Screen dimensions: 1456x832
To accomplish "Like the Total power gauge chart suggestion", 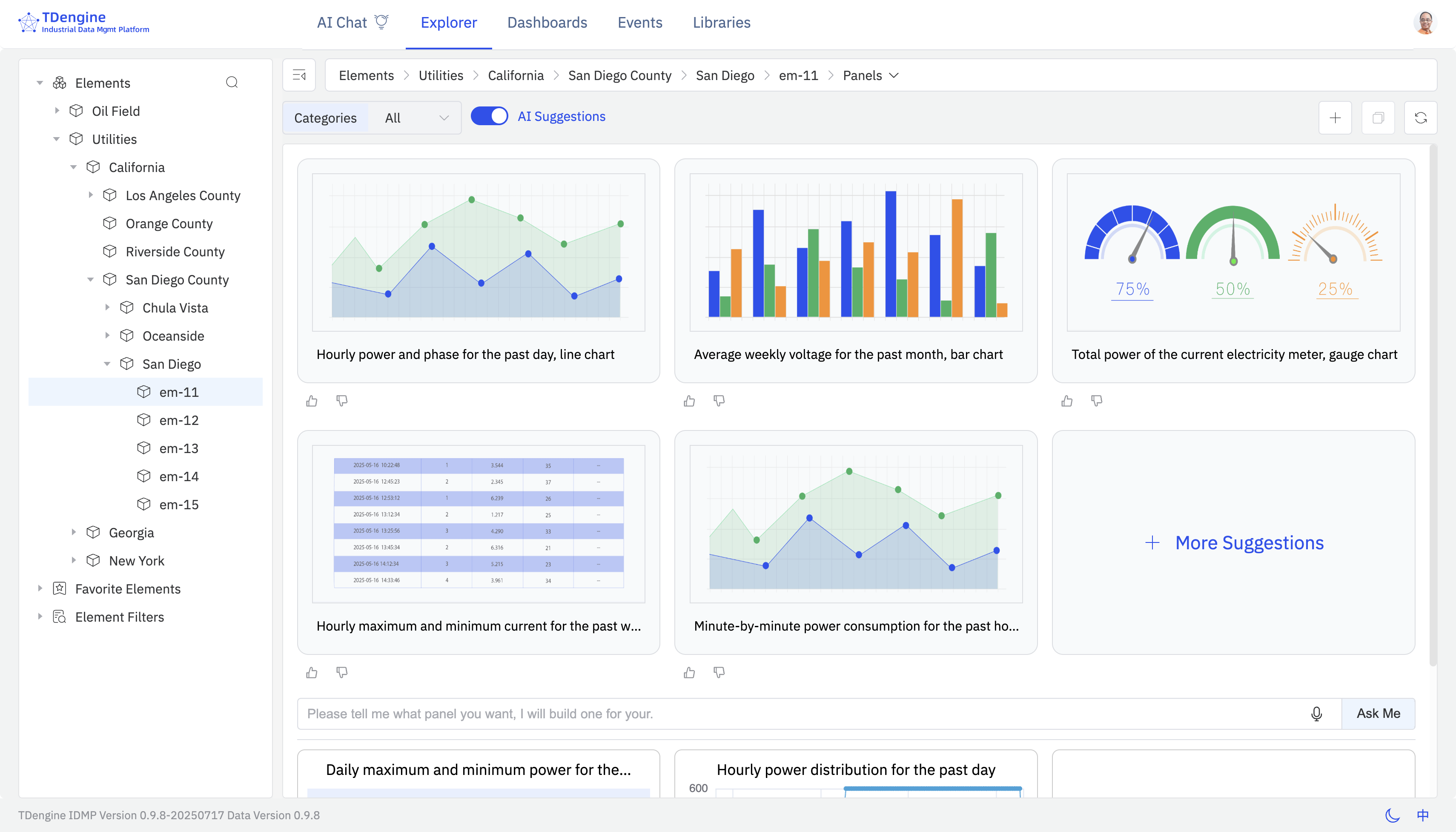I will (x=1067, y=401).
